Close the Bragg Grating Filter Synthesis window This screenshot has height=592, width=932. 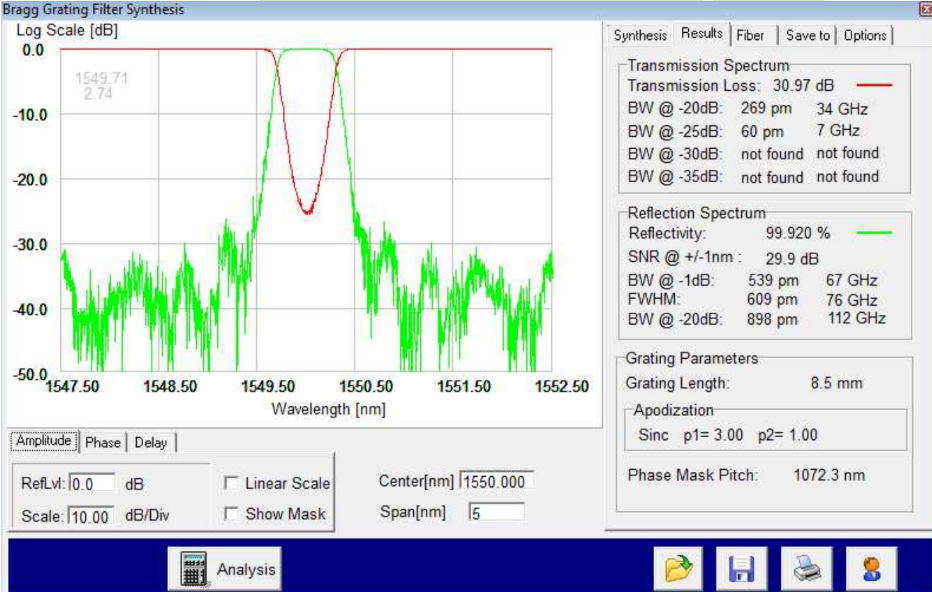point(924,8)
